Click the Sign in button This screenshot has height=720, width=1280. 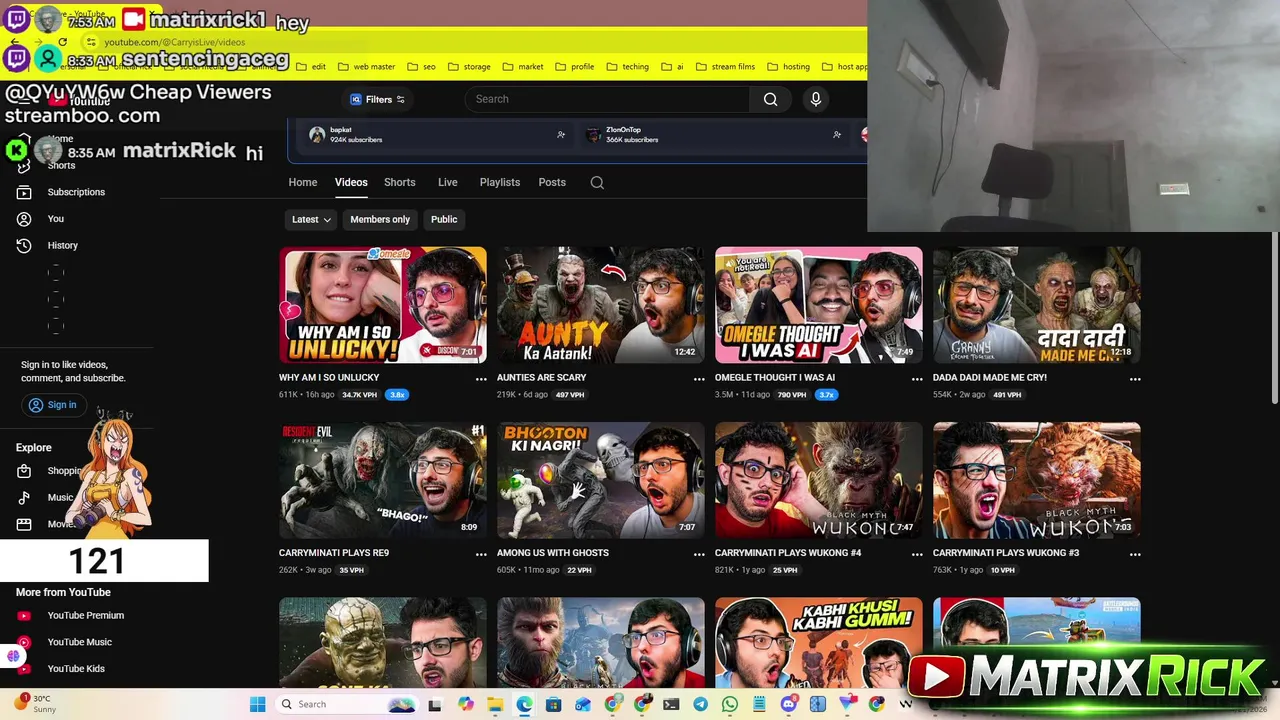click(53, 405)
